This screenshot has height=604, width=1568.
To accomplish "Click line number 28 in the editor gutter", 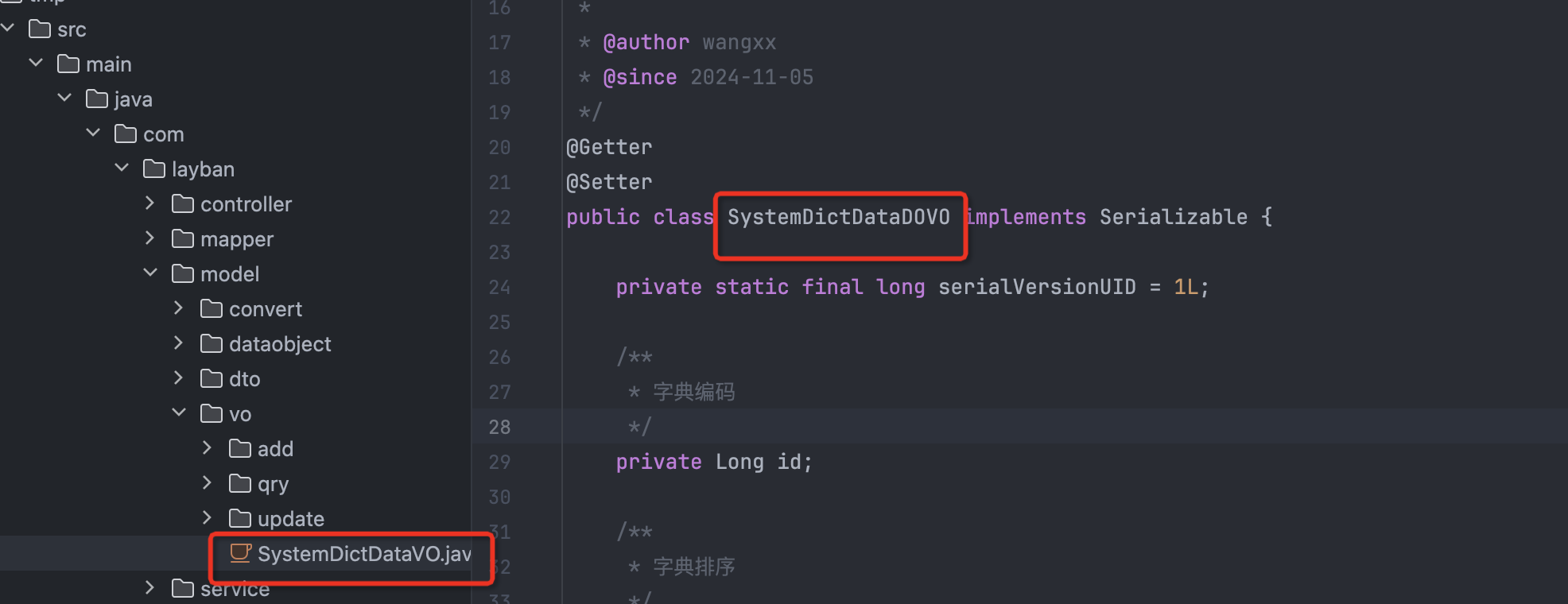I will (499, 427).
